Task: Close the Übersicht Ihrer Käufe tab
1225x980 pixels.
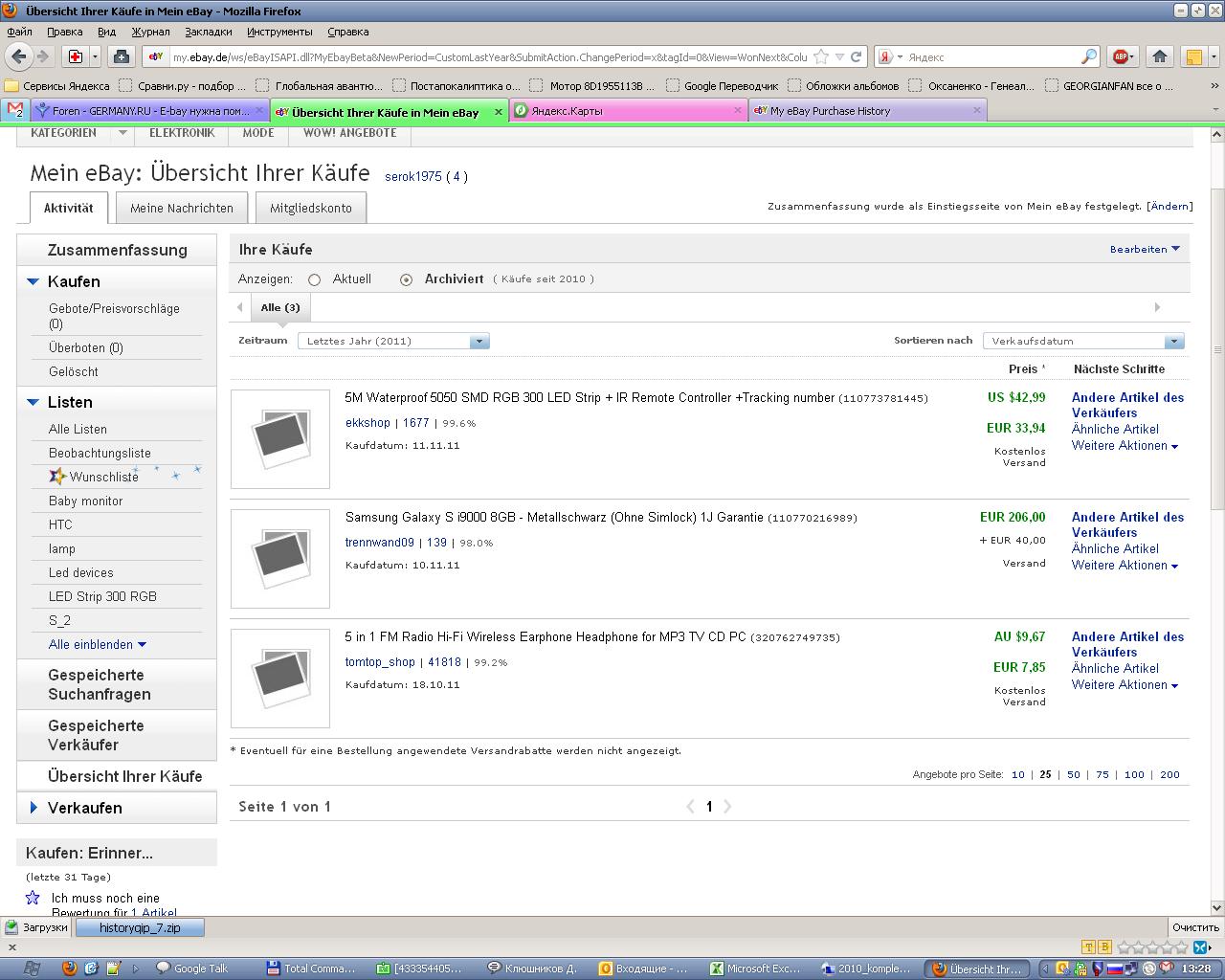Action: point(498,112)
